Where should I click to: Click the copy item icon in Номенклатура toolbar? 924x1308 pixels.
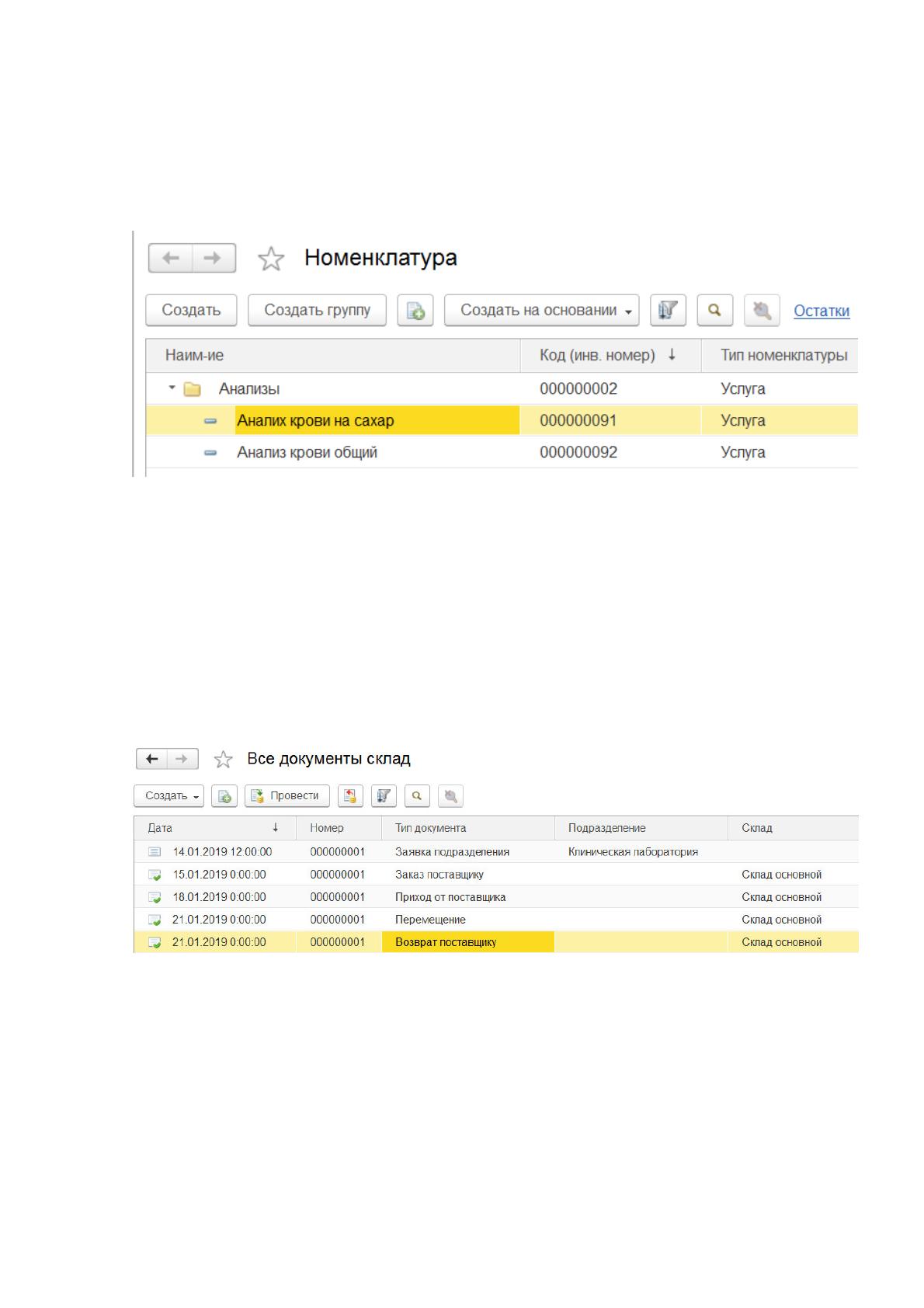[x=415, y=310]
